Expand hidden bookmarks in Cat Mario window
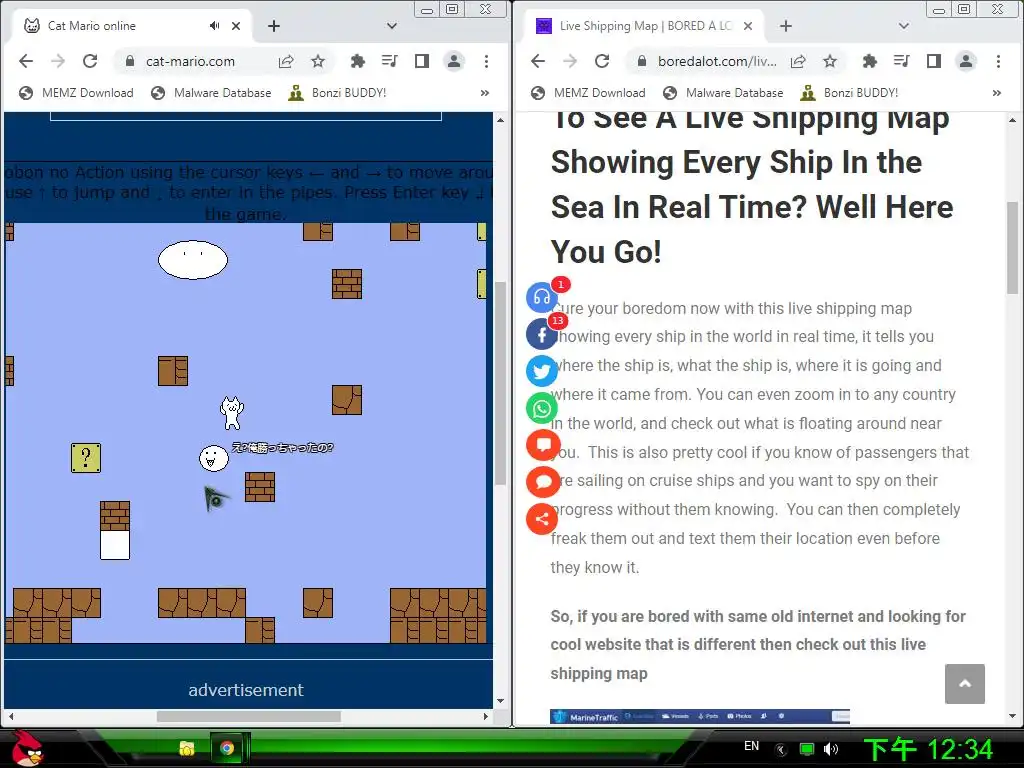1024x768 pixels. pos(485,93)
